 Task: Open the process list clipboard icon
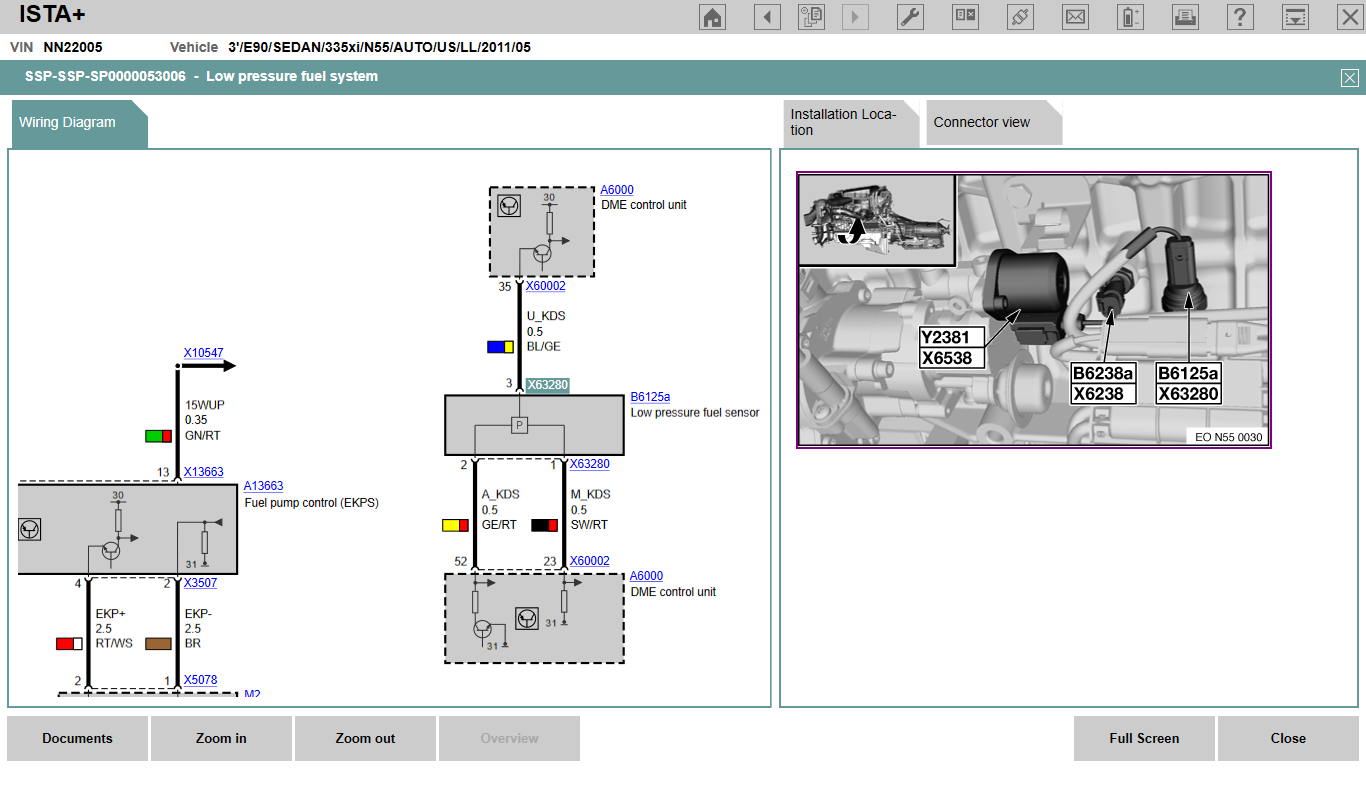[x=811, y=17]
